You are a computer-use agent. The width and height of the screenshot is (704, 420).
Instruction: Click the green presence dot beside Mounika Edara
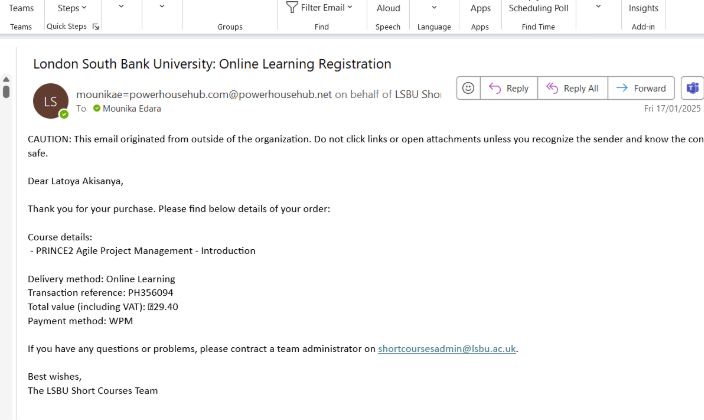click(97, 108)
